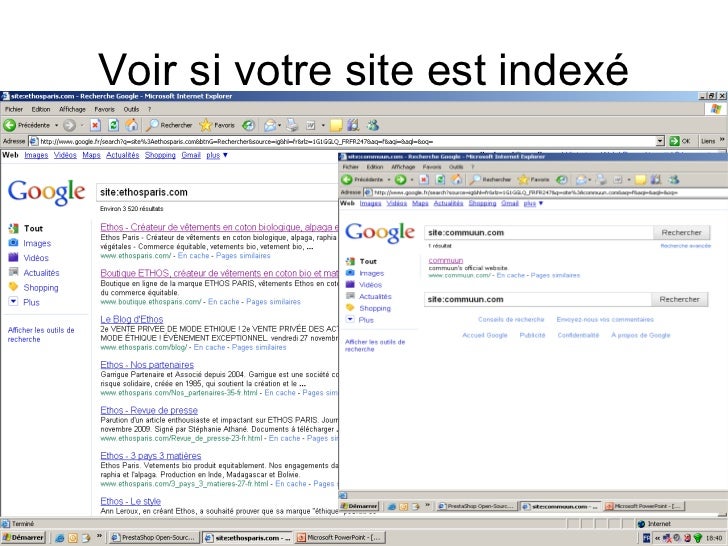Screen dimensions: 728x546
Task: Click Liens toolbar label in ethosparis window
Action: tap(708, 141)
